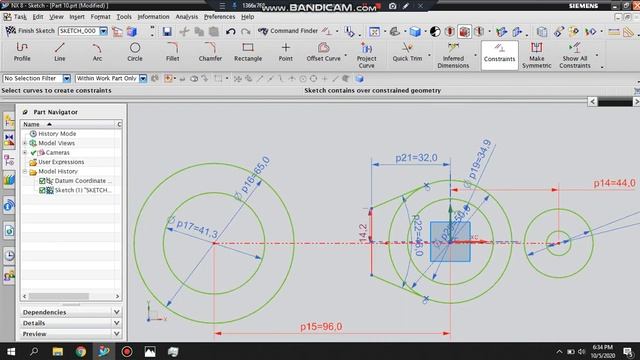The width and height of the screenshot is (640, 360).
Task: Open the Help menu
Action: (247, 17)
